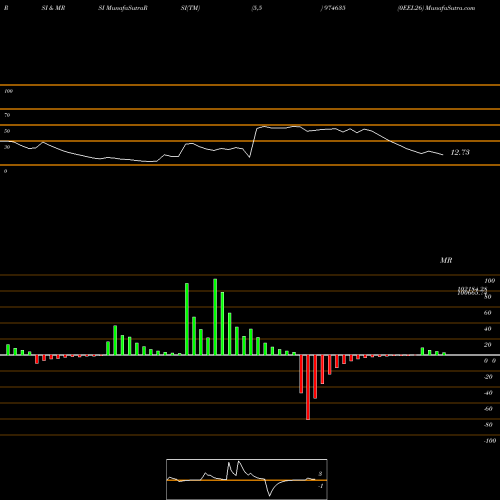
Task: Click the MR axis label '-80'
Action: (488, 425)
